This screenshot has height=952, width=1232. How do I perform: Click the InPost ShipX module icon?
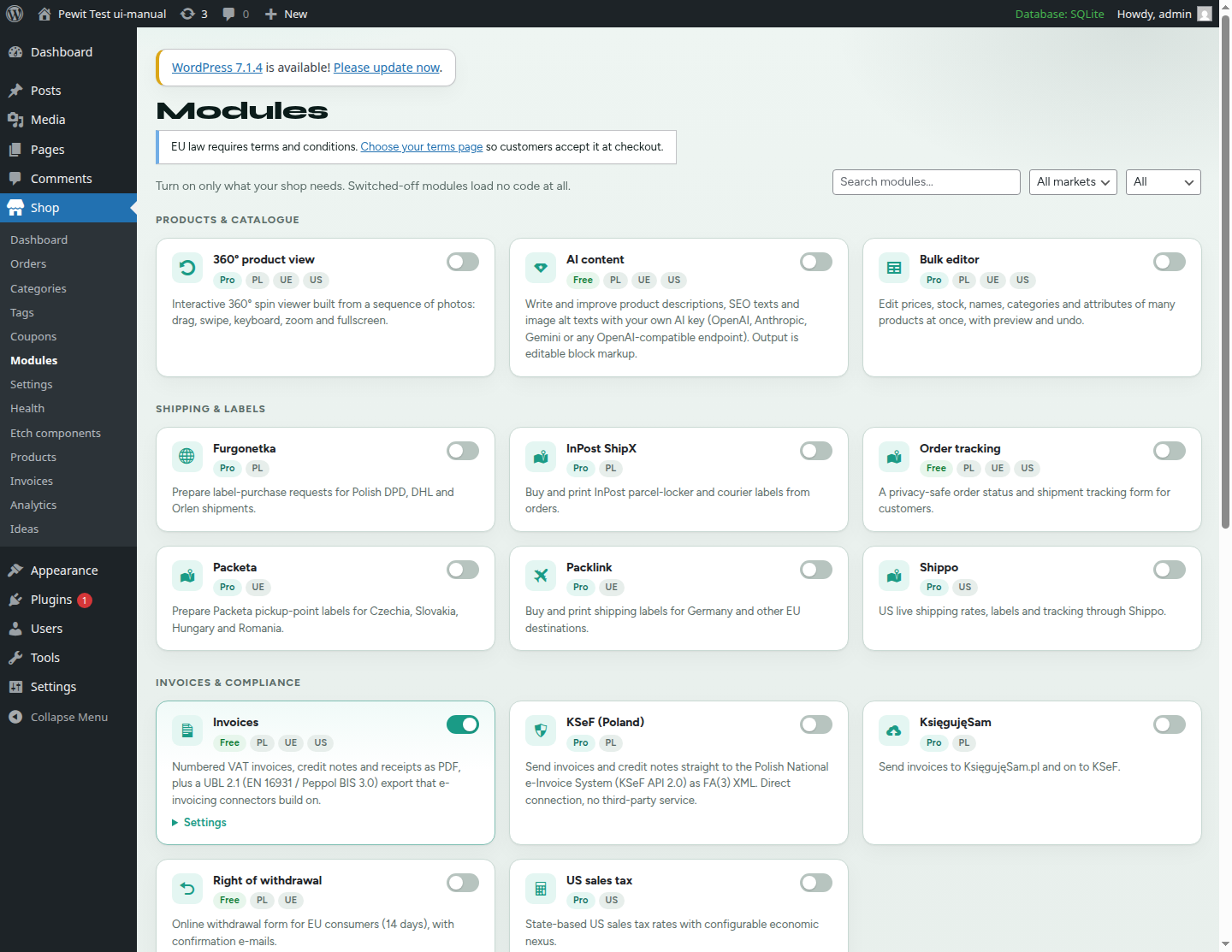click(x=541, y=457)
